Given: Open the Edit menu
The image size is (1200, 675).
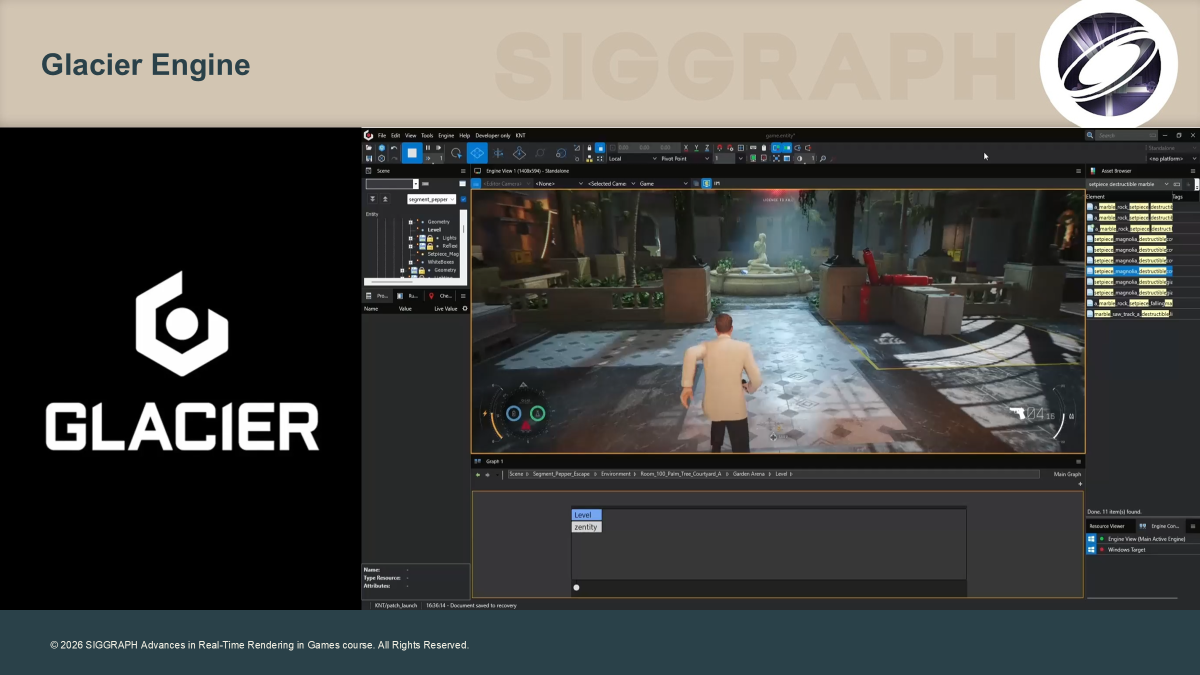Looking at the screenshot, I should (395, 135).
